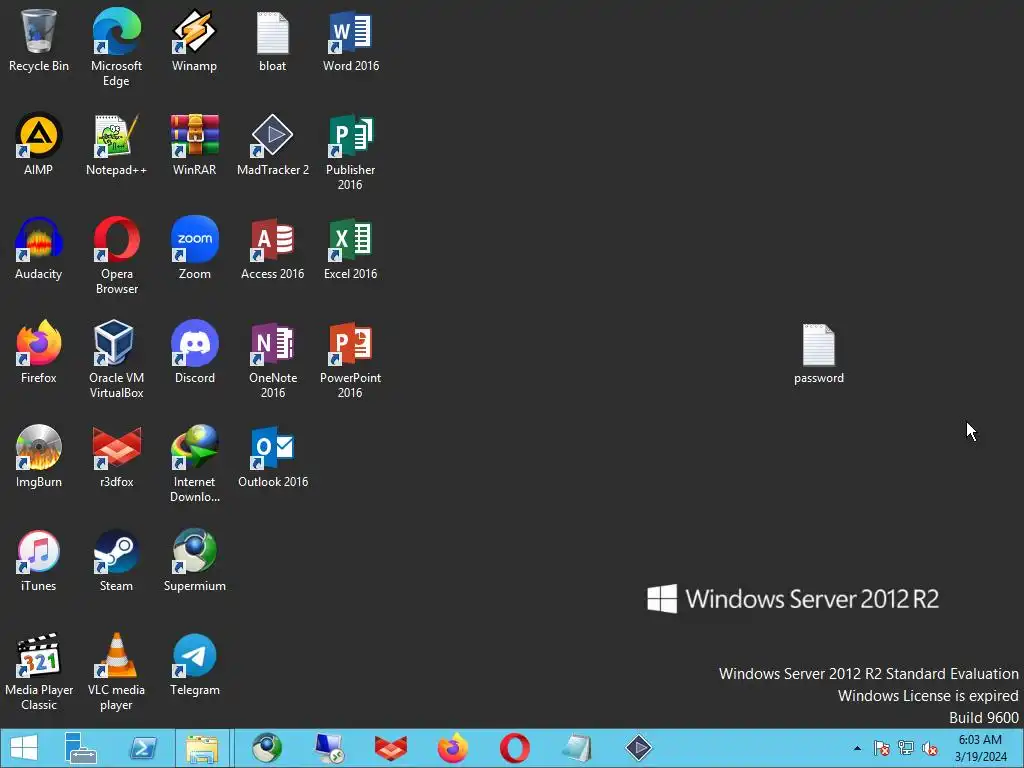This screenshot has height=768, width=1024.
Task: Open r3dfox from the taskbar
Action: point(391,748)
